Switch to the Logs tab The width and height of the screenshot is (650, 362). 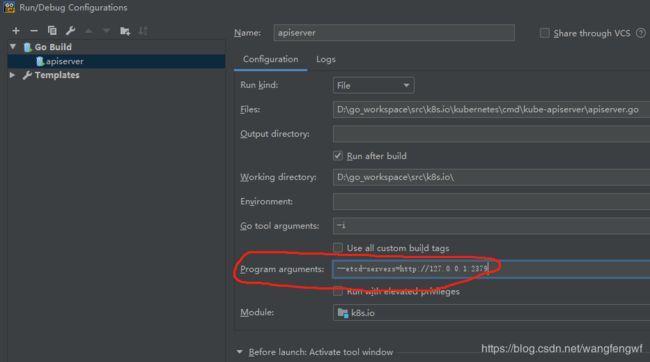click(x=326, y=59)
